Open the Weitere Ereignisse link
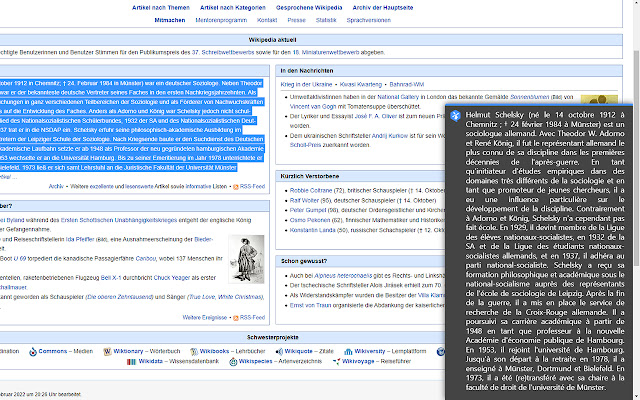640x400 pixels. pos(204,318)
